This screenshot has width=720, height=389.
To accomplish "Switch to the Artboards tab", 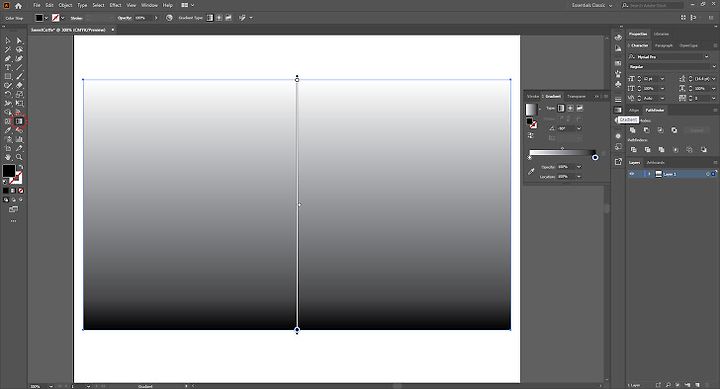I will pos(656,163).
